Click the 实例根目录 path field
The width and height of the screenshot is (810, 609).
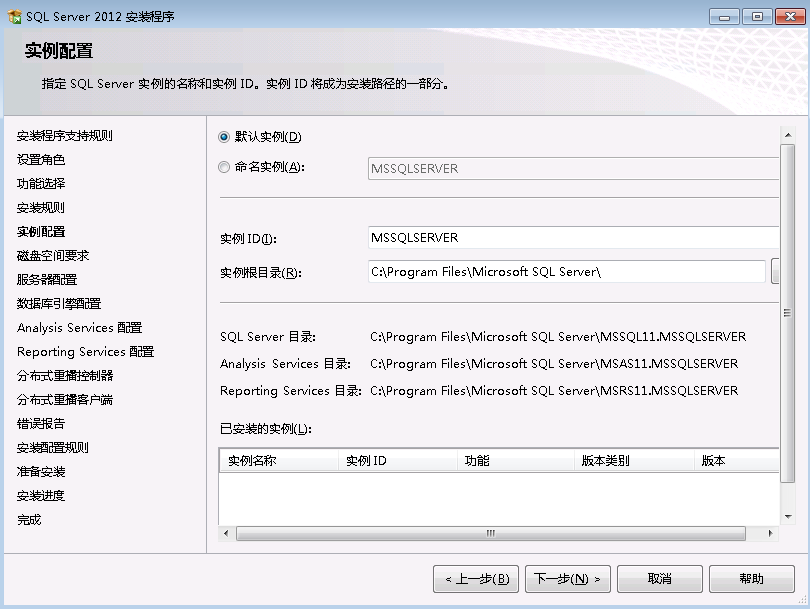click(567, 272)
